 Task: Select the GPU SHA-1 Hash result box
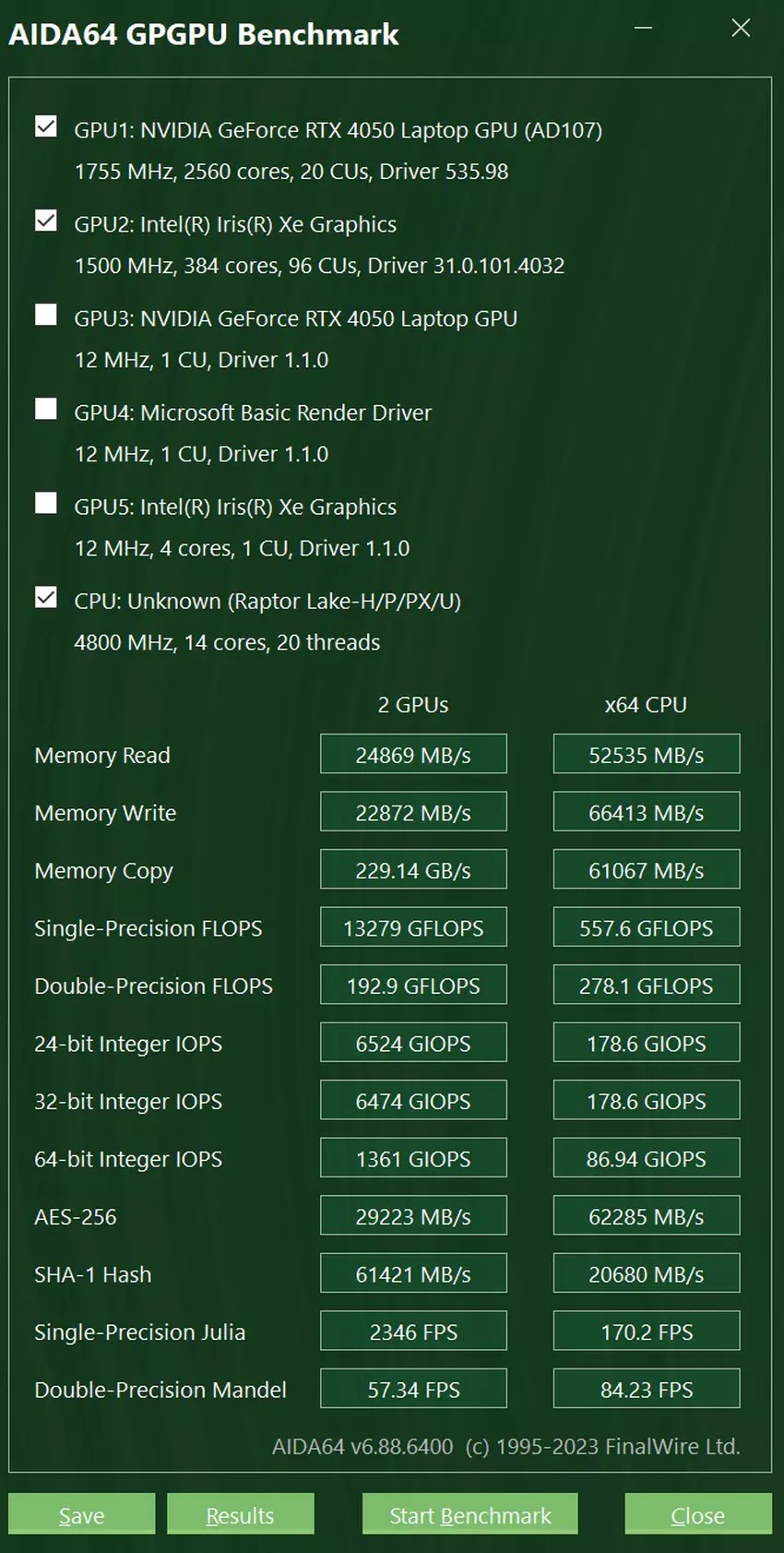click(413, 1274)
